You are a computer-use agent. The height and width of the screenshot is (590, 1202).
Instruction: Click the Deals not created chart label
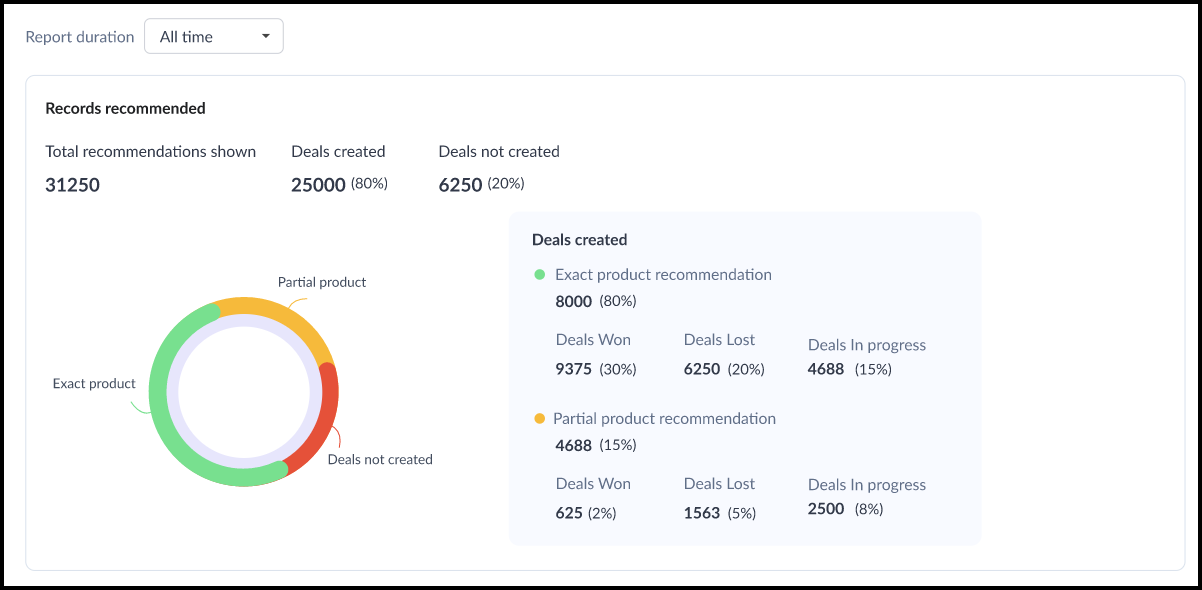380,460
